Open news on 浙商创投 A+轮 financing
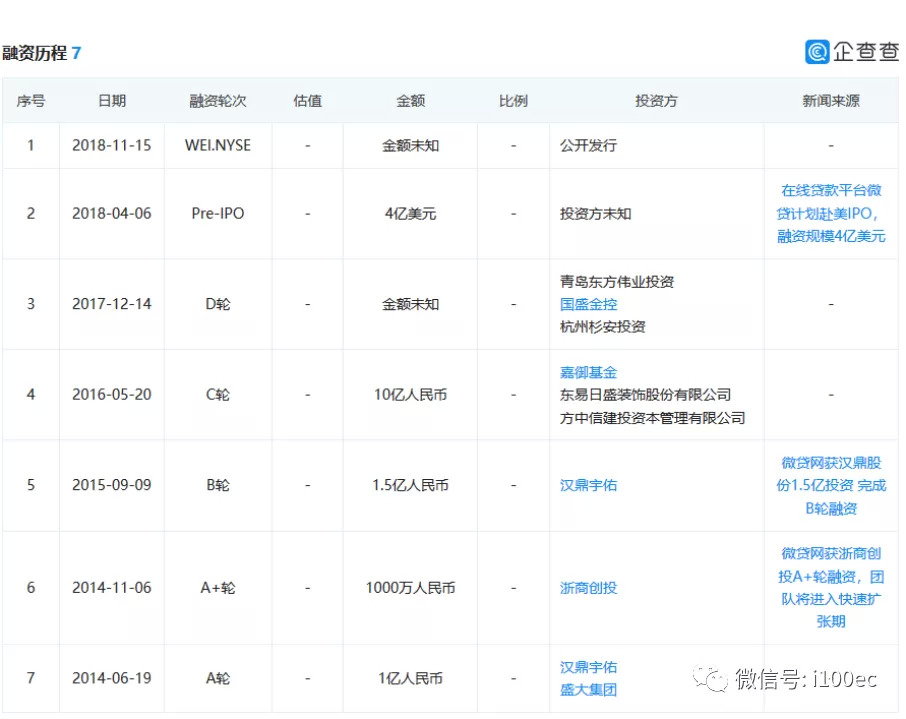Screen dimensions: 906x719 click(831, 587)
